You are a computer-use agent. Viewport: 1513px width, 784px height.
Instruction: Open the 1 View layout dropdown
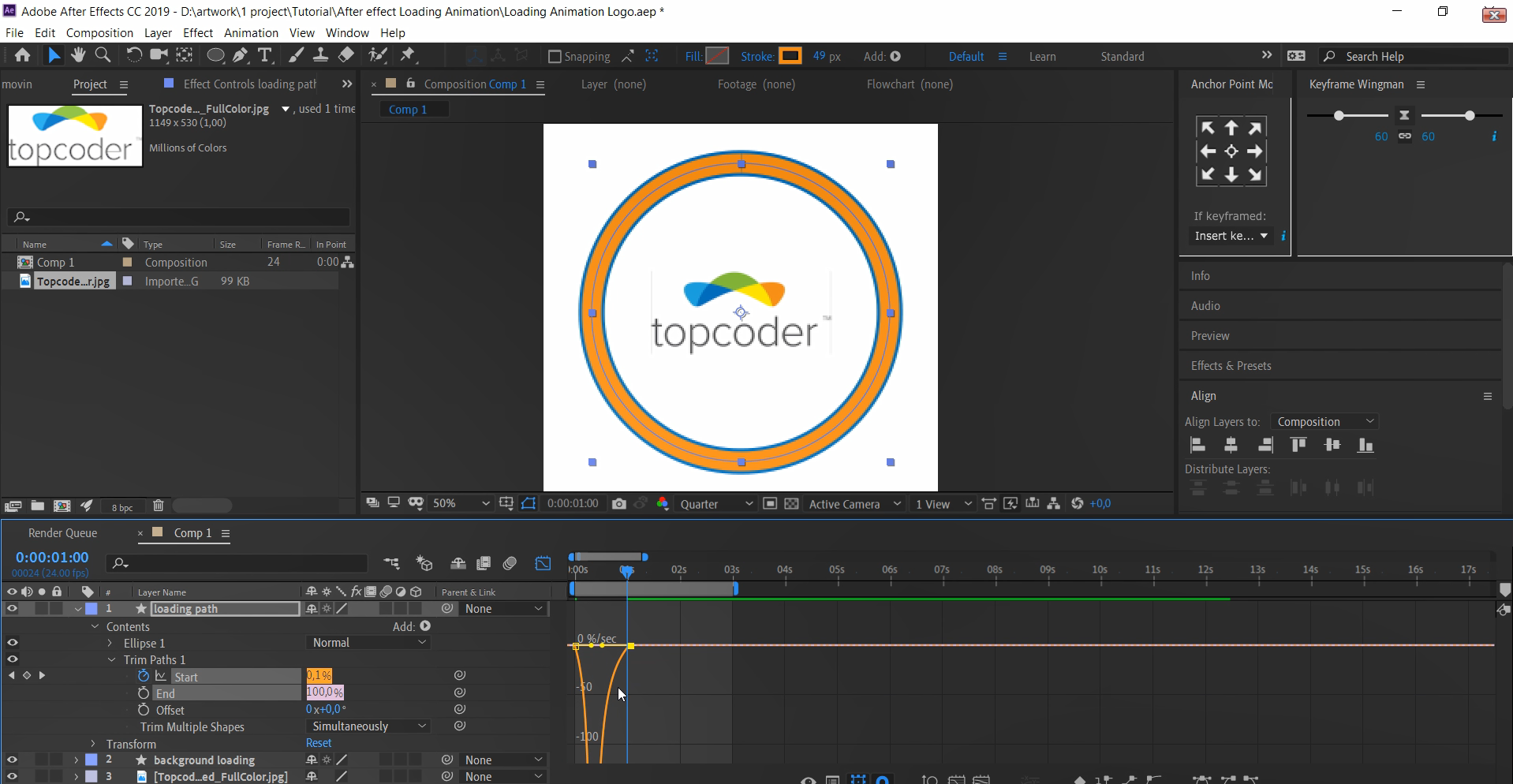943,504
